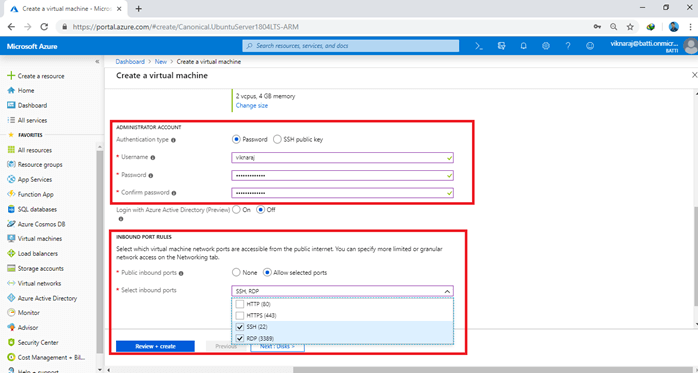Image resolution: width=698 pixels, height=373 pixels.
Task: Set Azure Active Directory login to On
Action: [x=236, y=210]
